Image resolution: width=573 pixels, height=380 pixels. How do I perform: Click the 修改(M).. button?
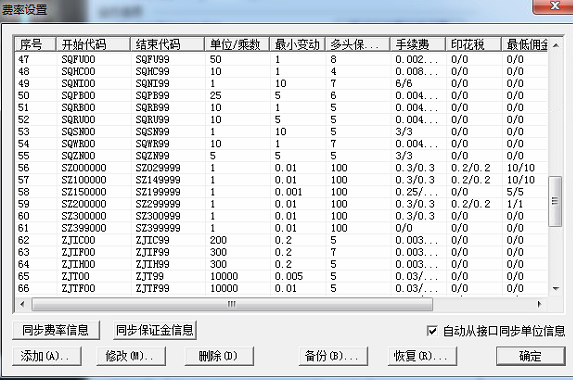click(x=131, y=356)
